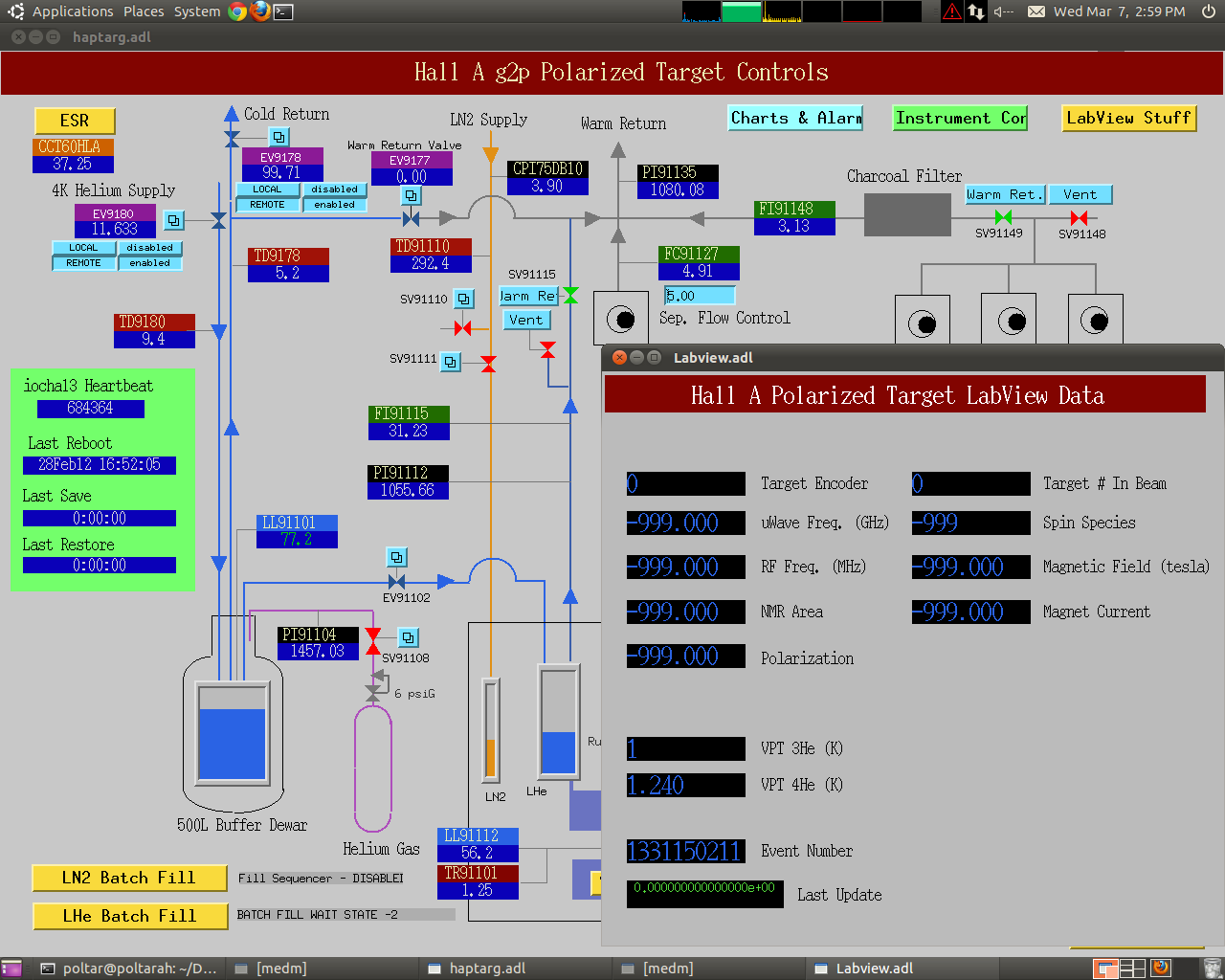
Task: Click the network connection indicator
Action: tap(976, 11)
